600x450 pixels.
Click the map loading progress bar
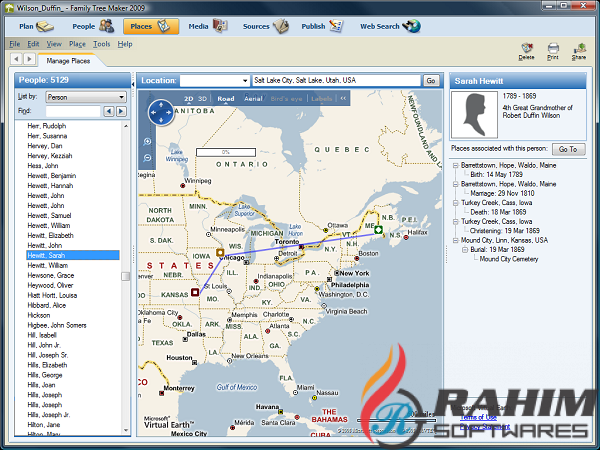(226, 152)
